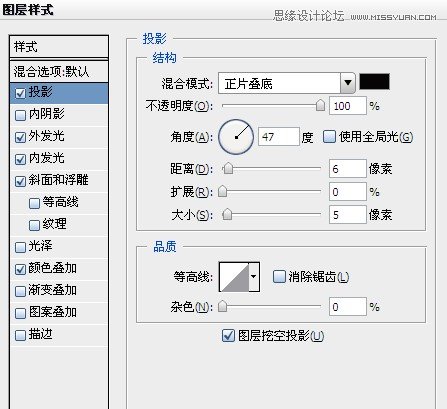Click the 杂色 noise slider handle

pyautogui.click(x=222, y=306)
